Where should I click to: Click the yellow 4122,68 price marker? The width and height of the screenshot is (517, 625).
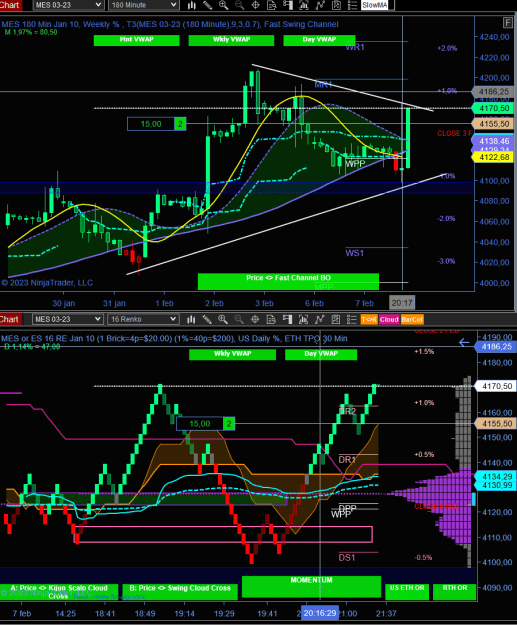(x=493, y=157)
